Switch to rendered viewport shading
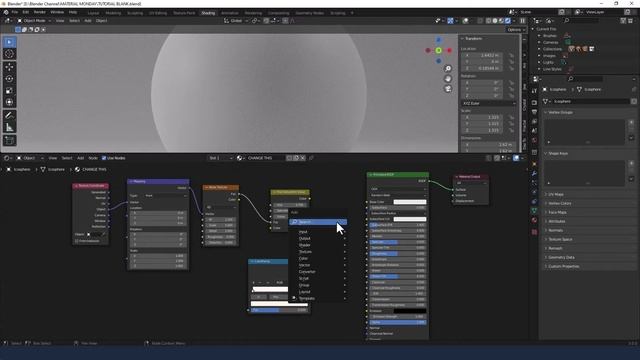 508,20
